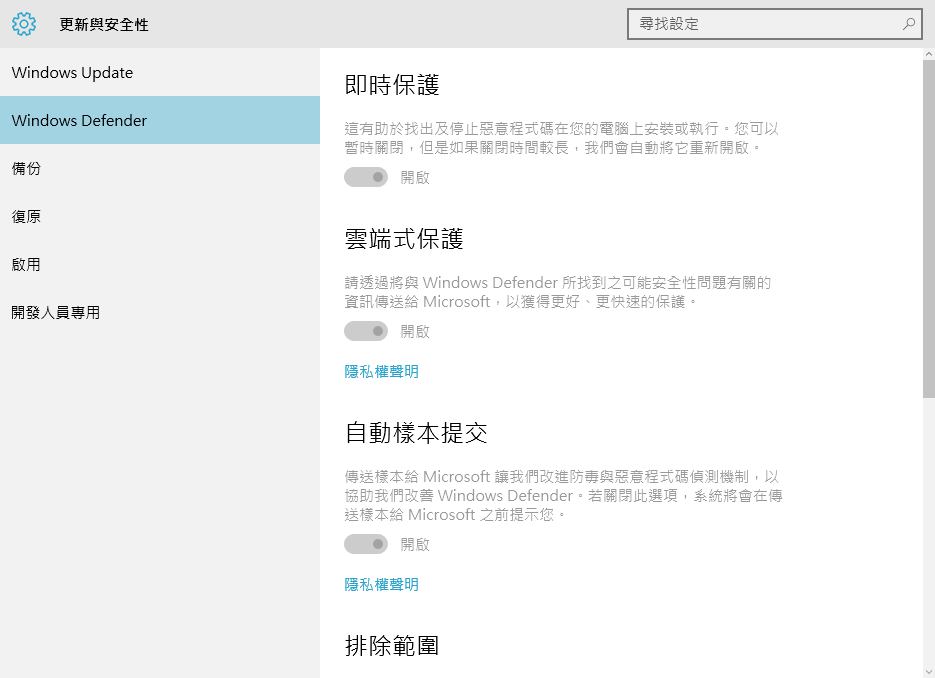Click the 更新與安全性 page title
Viewport: 935px width, 678px height.
click(104, 24)
